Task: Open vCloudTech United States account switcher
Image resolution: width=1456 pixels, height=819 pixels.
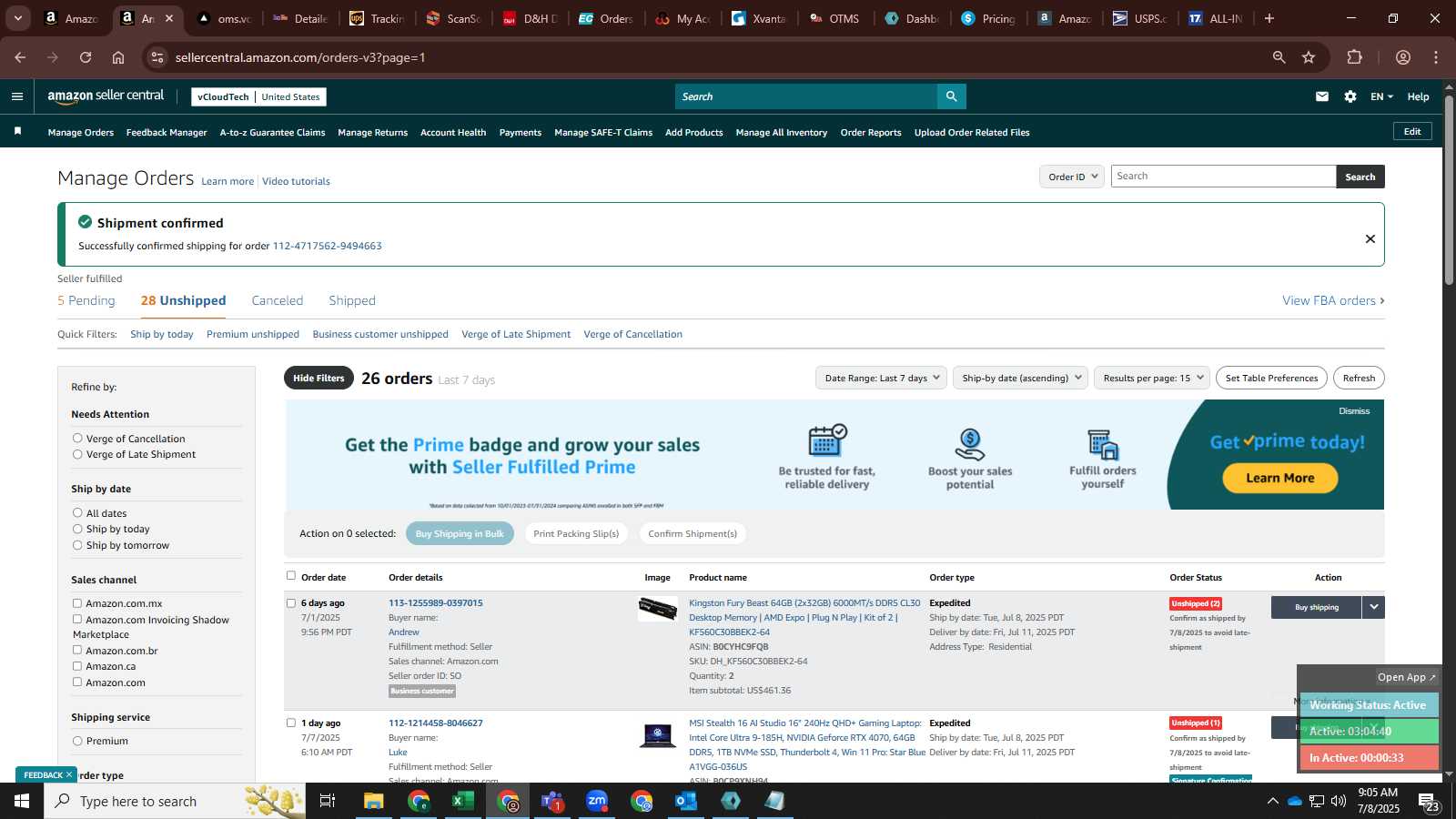Action: 258,96
